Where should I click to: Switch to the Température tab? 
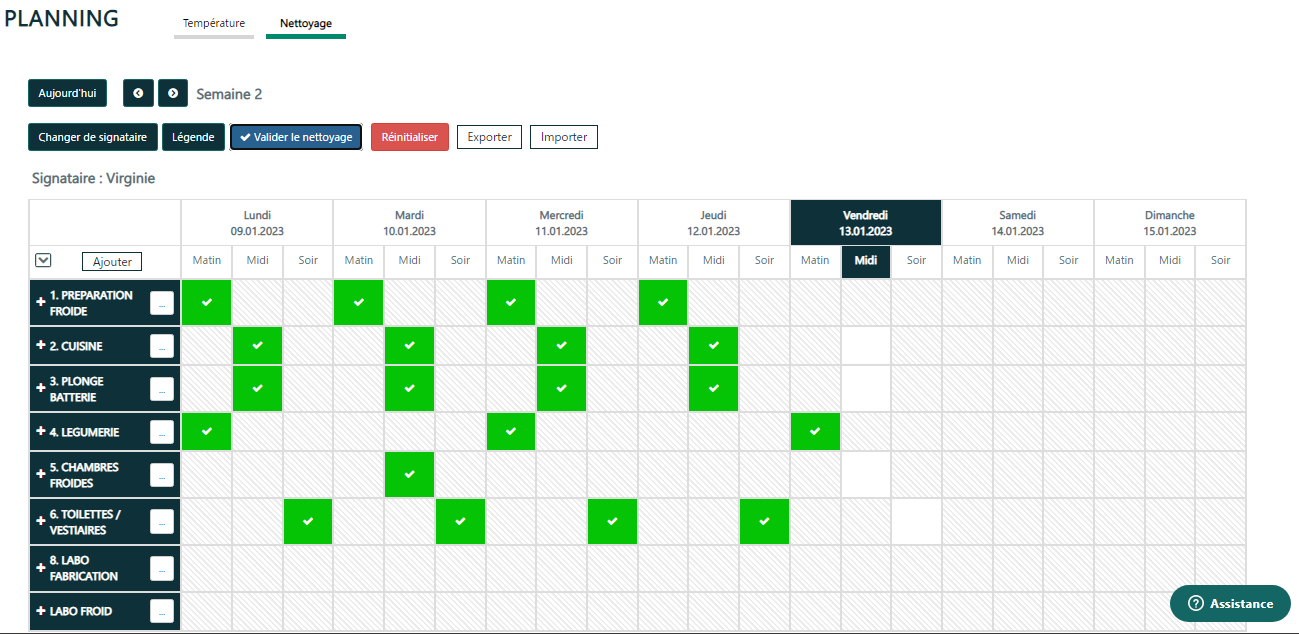[x=214, y=24]
